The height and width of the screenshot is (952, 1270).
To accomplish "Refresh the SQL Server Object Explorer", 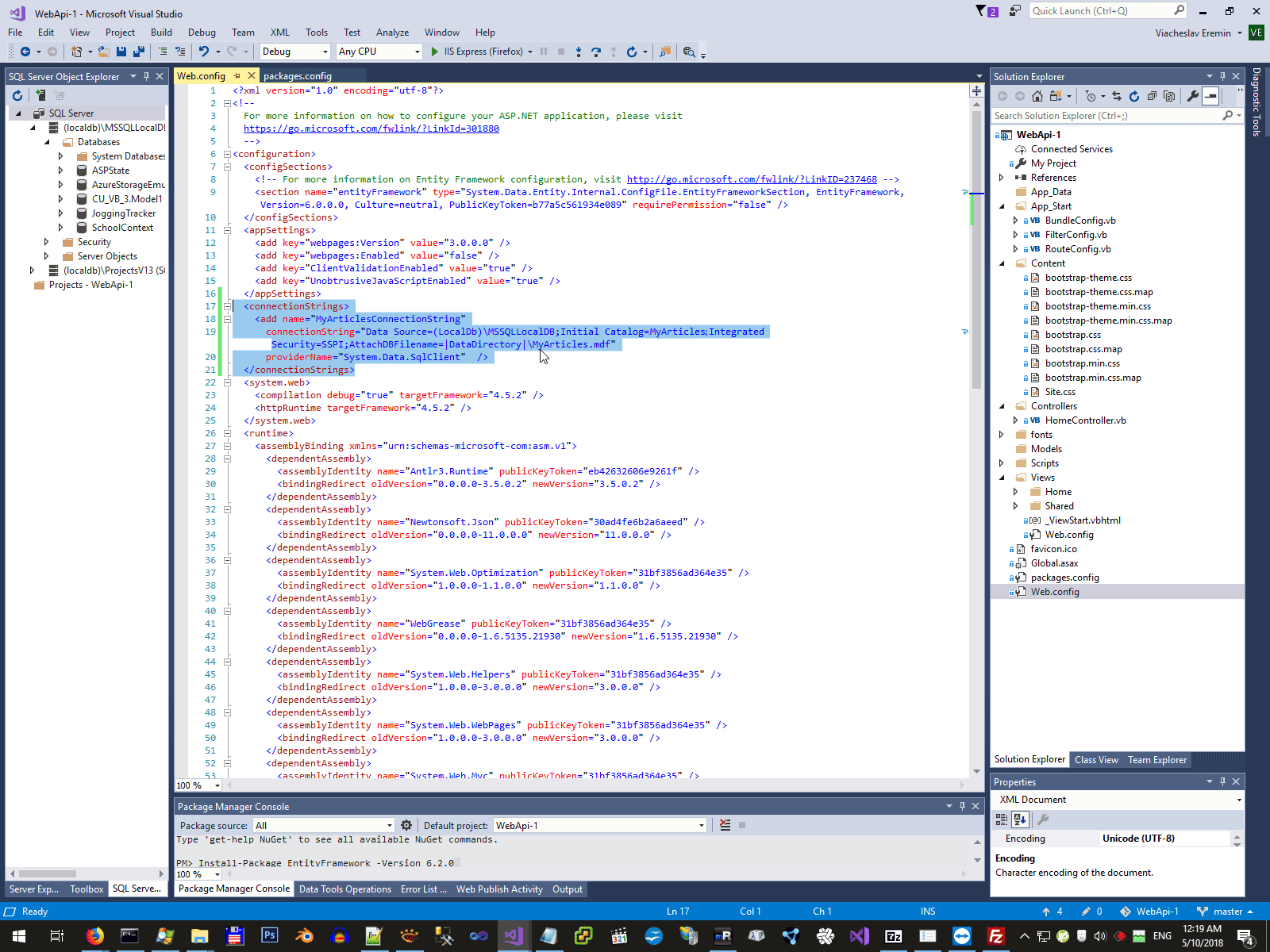I will click(x=17, y=96).
